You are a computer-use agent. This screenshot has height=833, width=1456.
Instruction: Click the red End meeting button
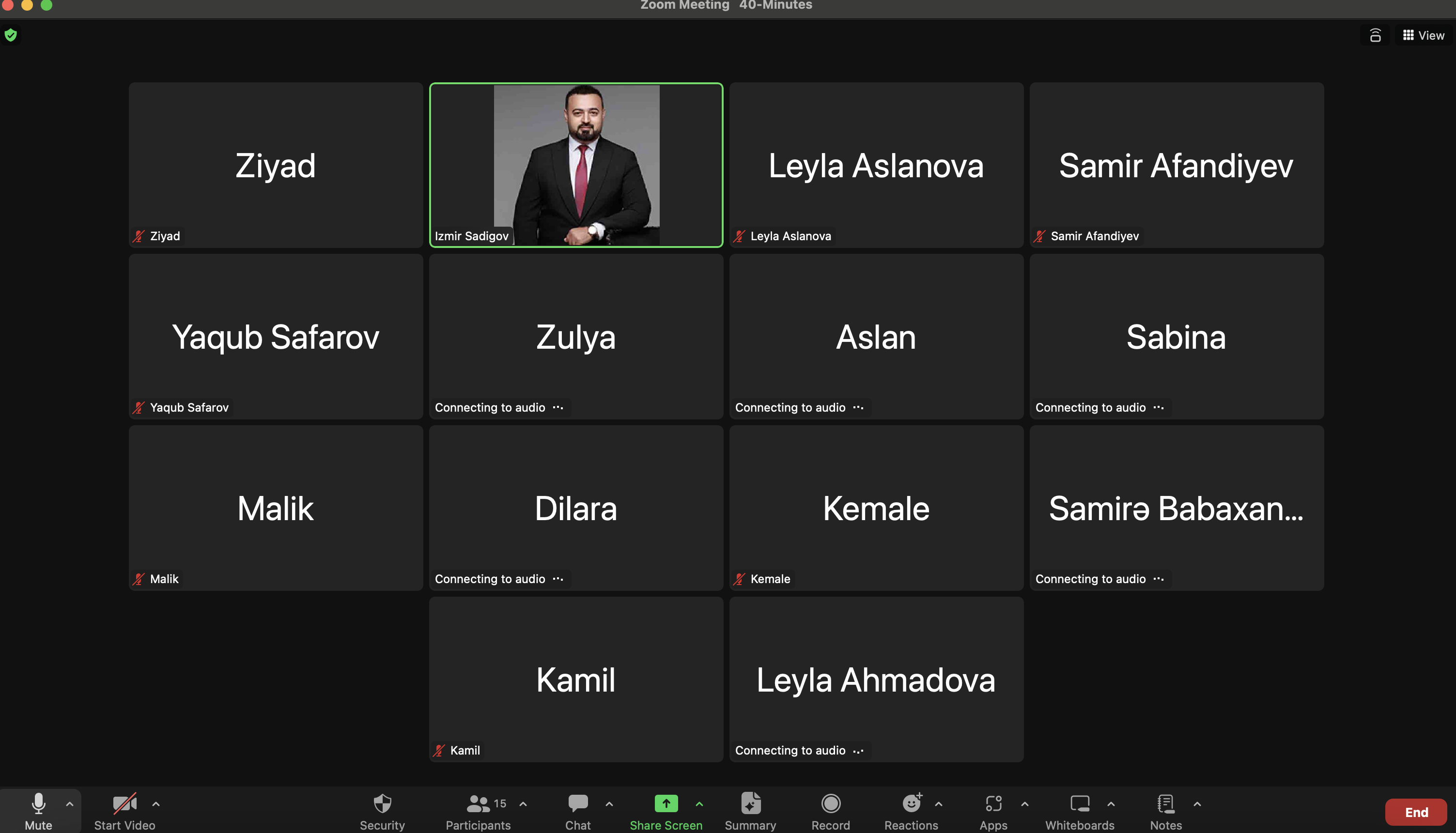coord(1416,812)
